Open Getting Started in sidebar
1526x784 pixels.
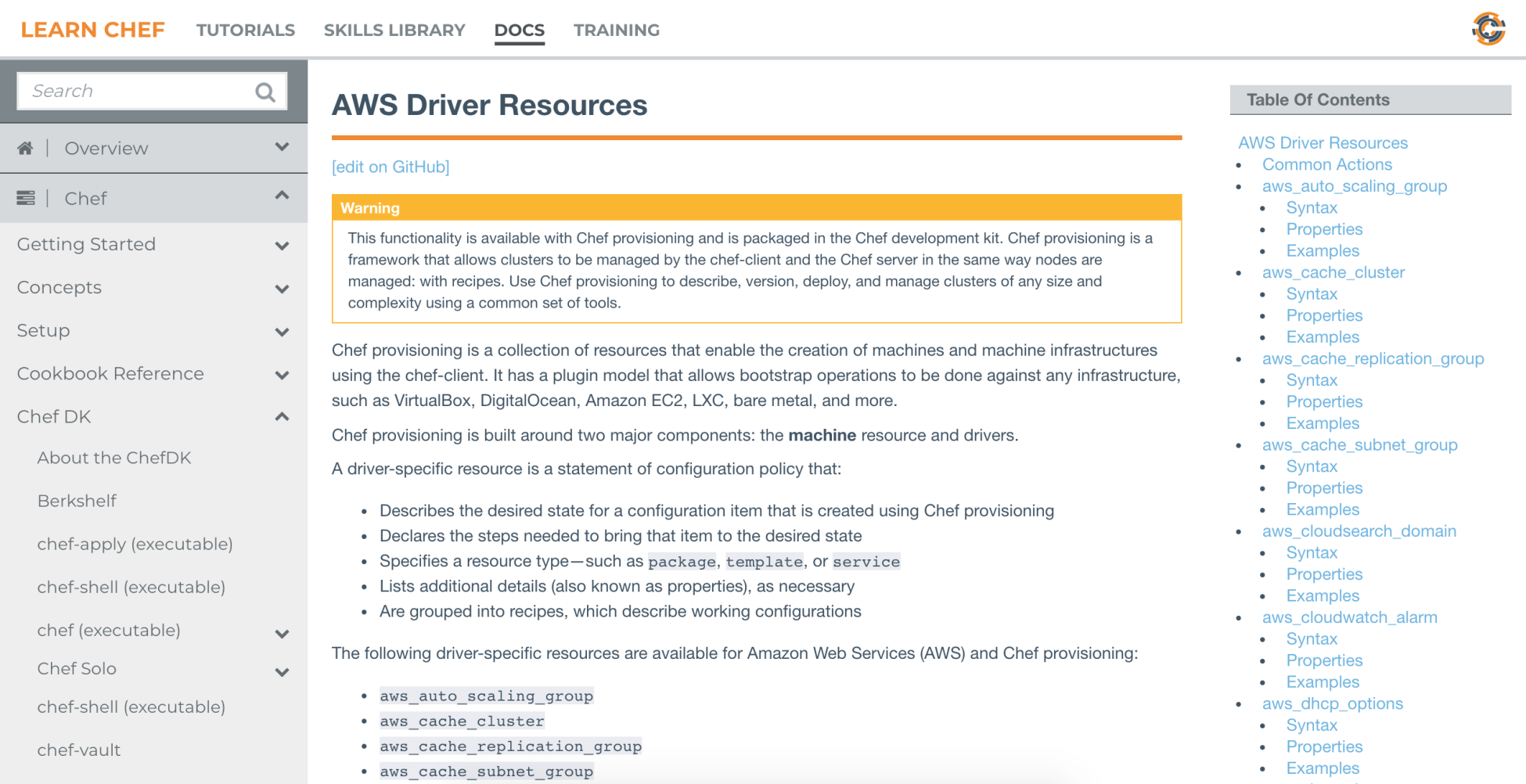pyautogui.click(x=86, y=244)
